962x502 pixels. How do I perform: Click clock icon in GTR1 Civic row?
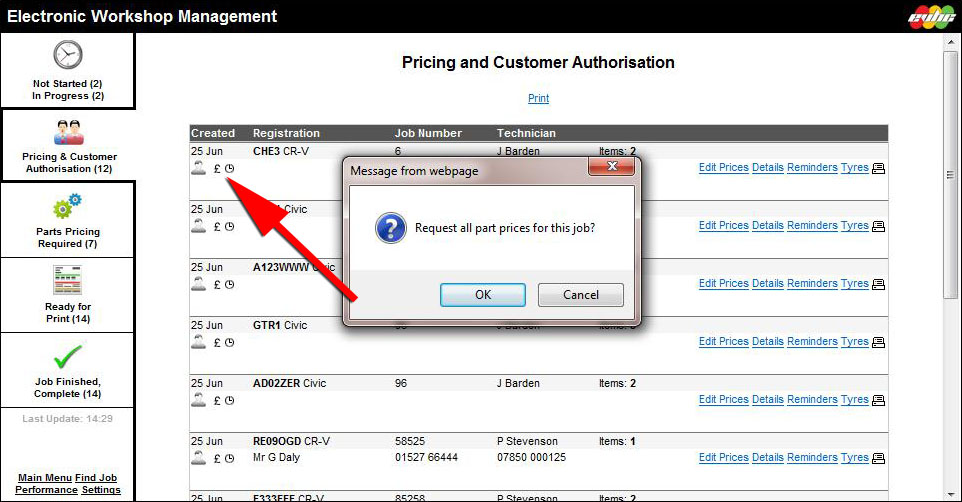point(229,342)
